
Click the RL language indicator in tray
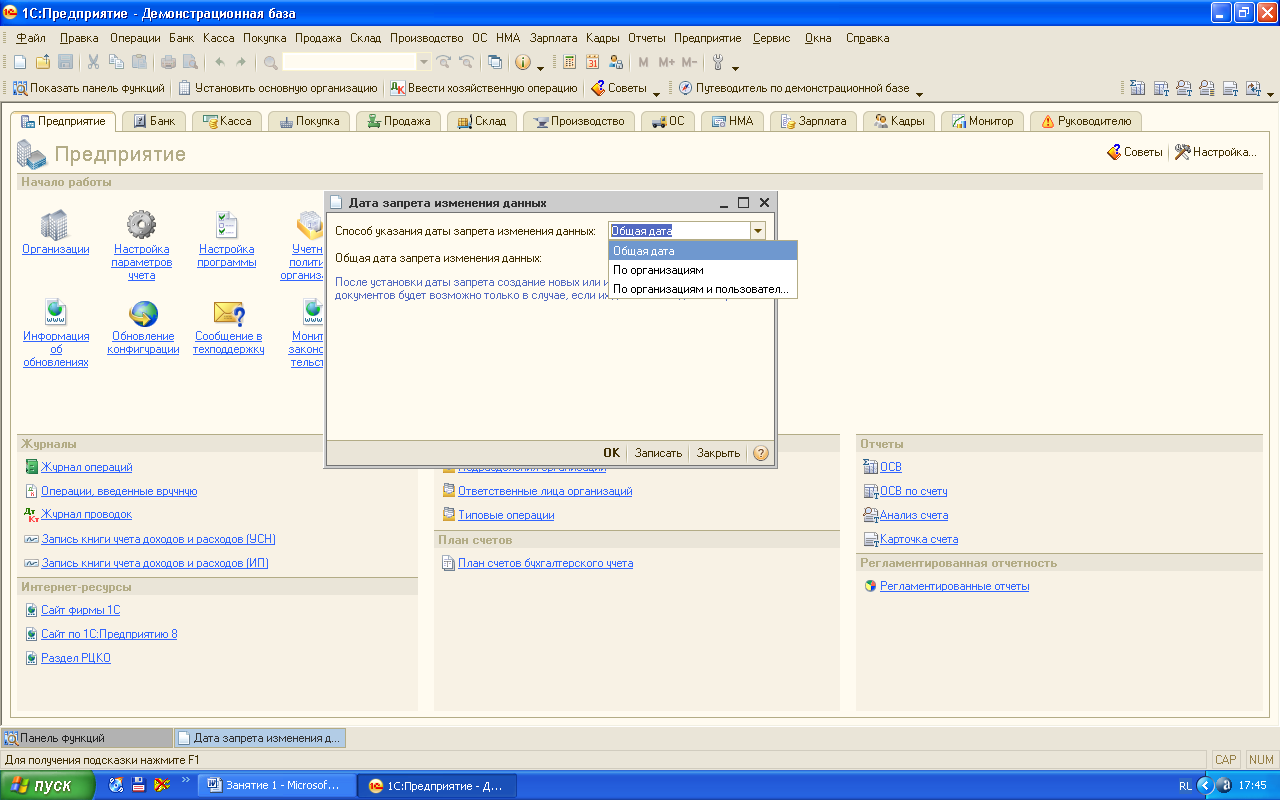1185,786
